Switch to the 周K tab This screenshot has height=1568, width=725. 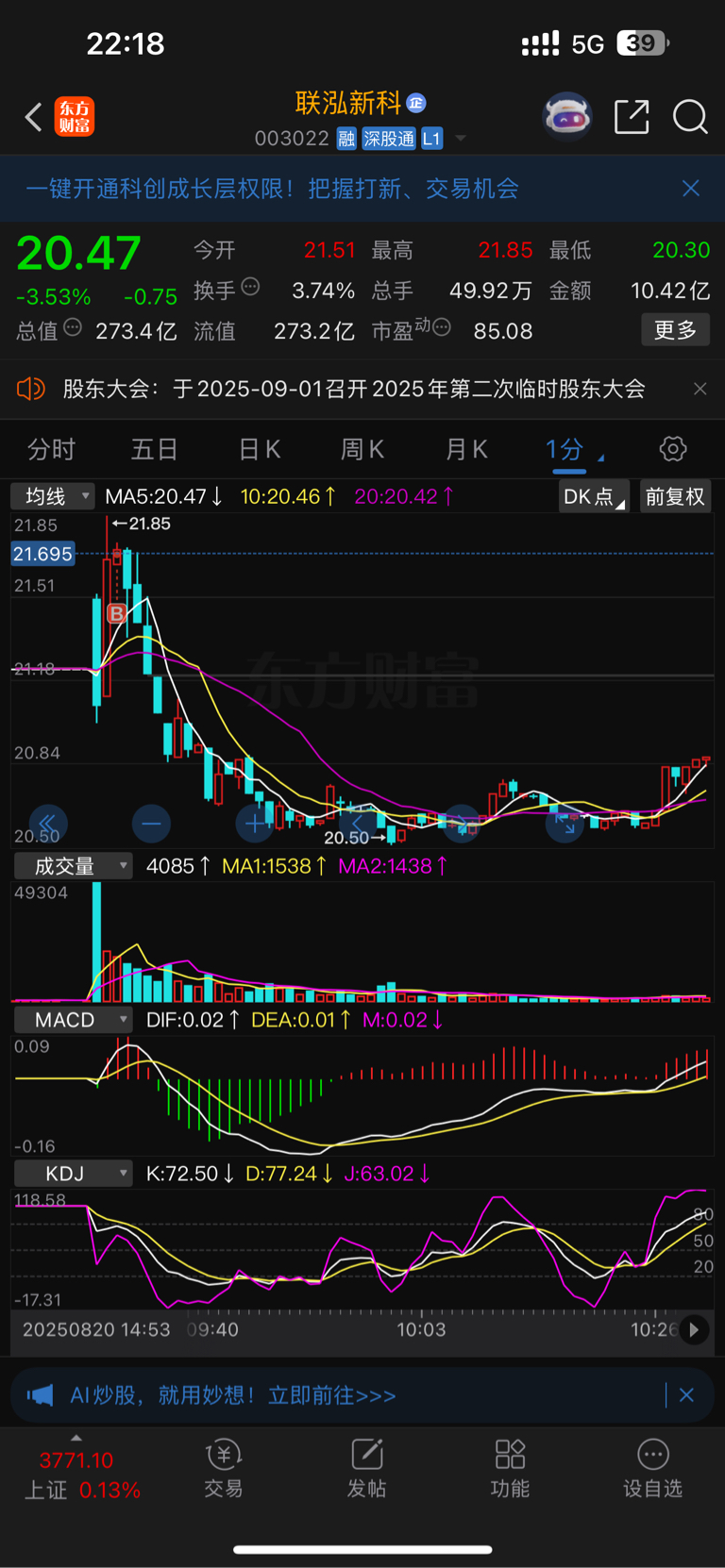[x=362, y=449]
